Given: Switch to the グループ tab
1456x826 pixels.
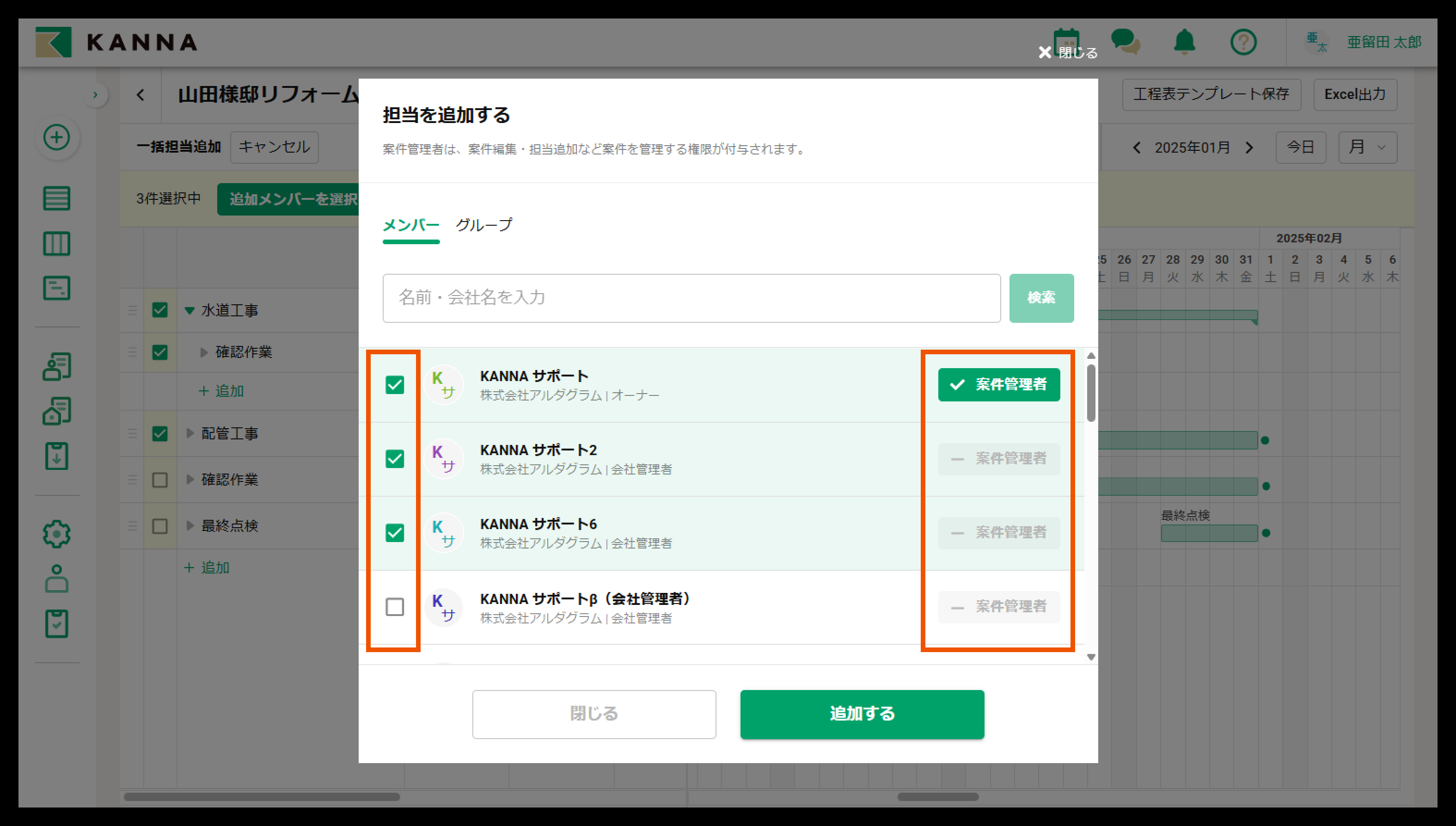Looking at the screenshot, I should click(483, 225).
